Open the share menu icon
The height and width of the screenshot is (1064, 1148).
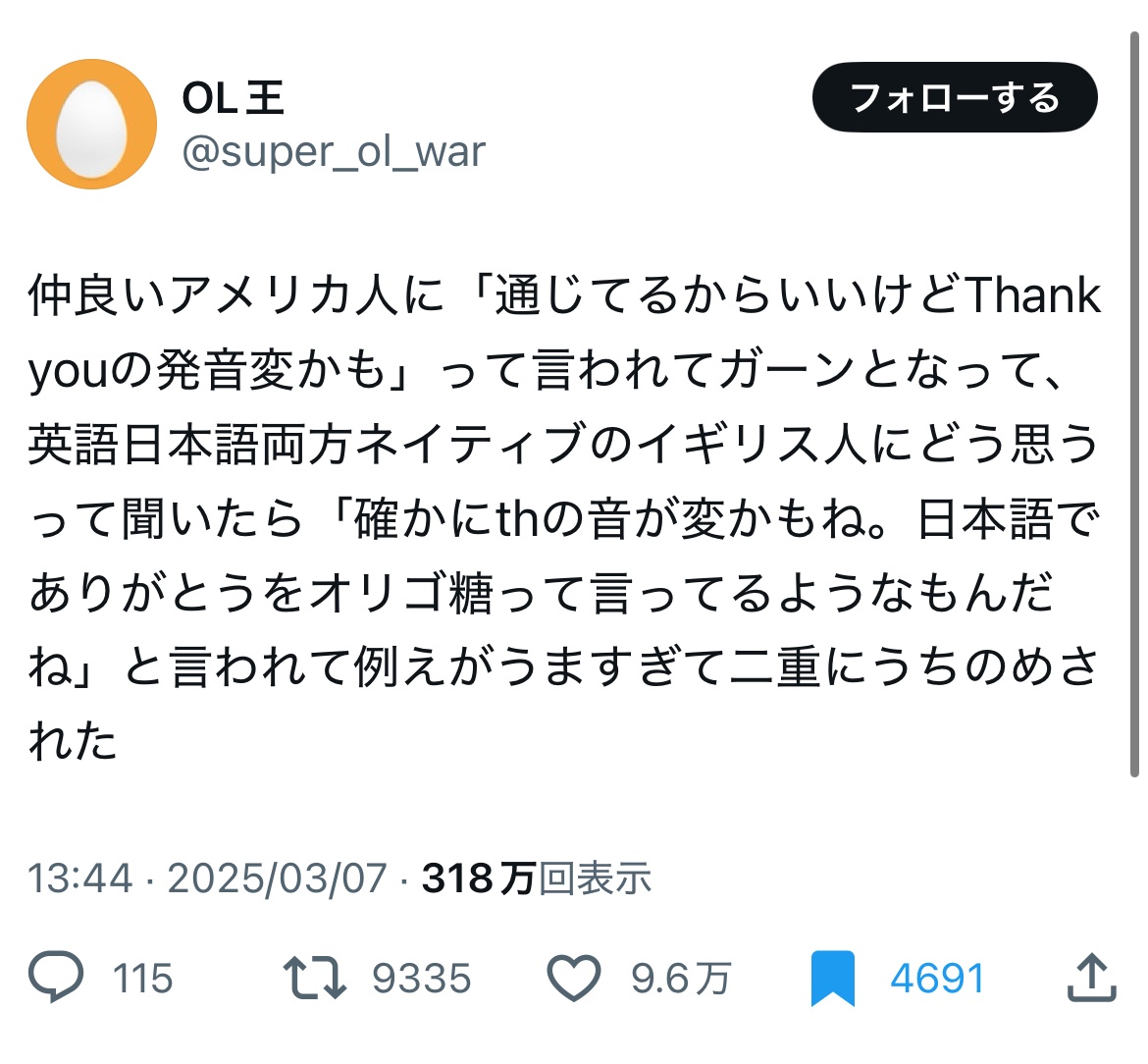click(1090, 978)
